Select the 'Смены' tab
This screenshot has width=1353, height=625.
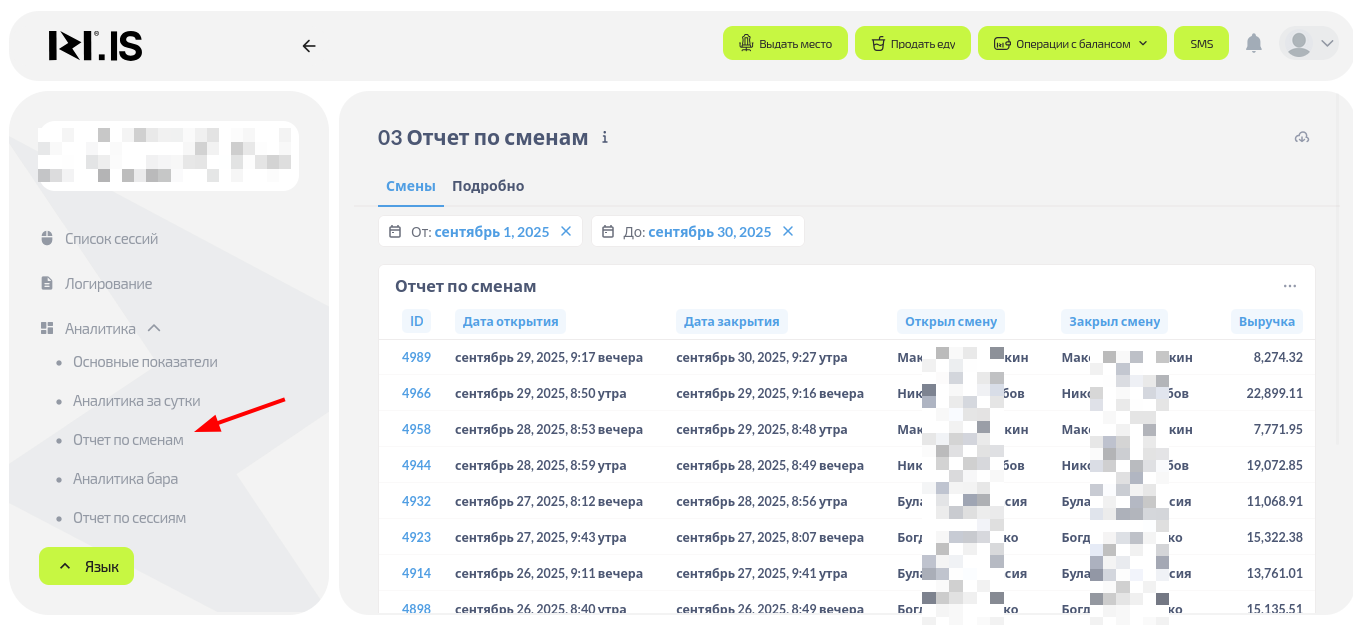click(410, 186)
